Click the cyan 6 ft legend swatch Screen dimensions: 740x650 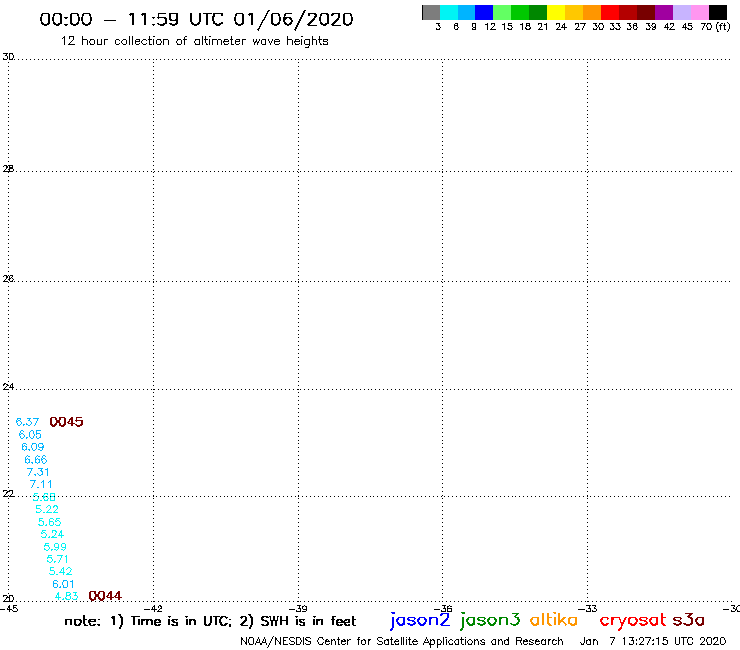click(449, 12)
